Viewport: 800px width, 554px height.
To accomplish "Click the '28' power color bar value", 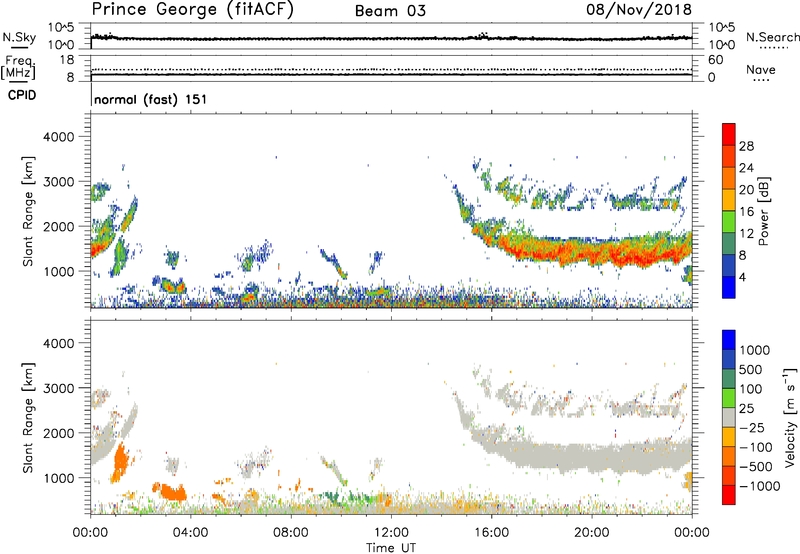I will (746, 146).
